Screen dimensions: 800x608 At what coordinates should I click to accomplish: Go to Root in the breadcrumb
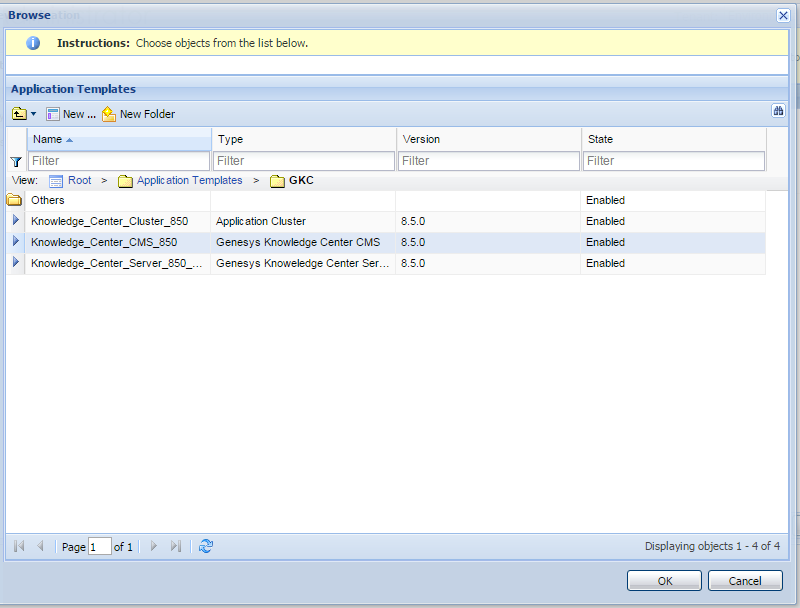[80, 180]
